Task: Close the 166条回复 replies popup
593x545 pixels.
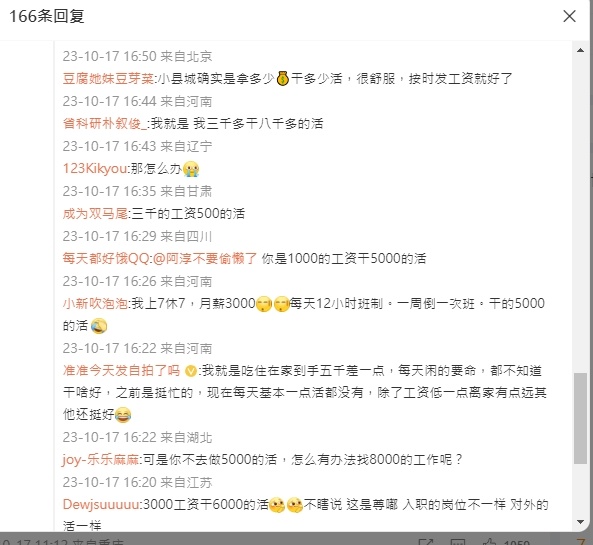Action: click(x=569, y=16)
